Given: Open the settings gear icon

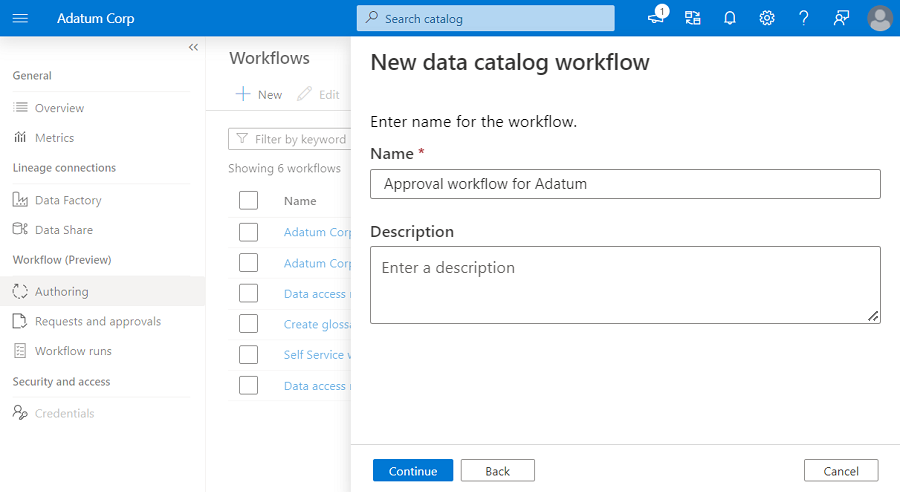Looking at the screenshot, I should 767,18.
